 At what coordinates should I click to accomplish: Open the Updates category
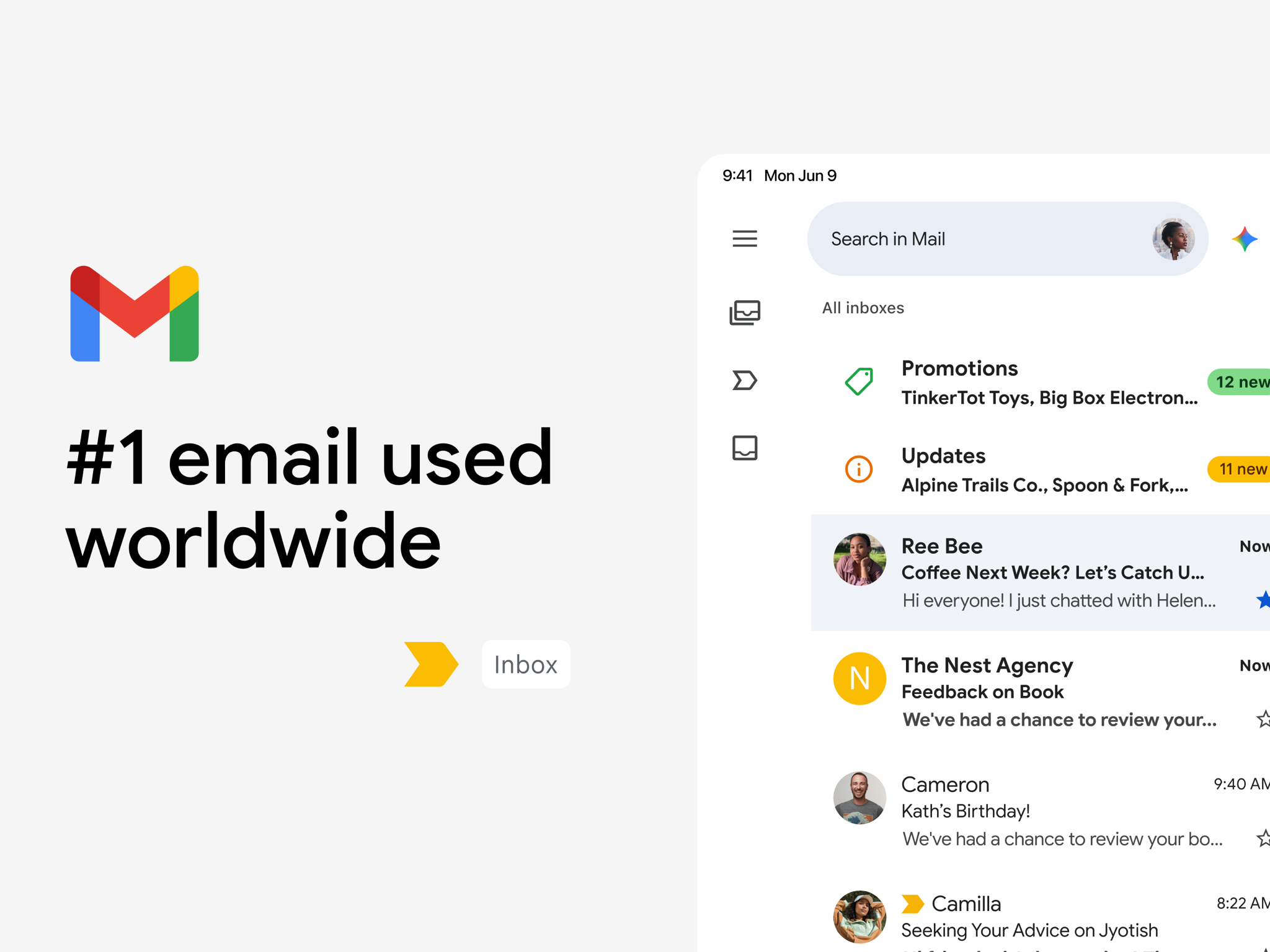pos(1040,469)
